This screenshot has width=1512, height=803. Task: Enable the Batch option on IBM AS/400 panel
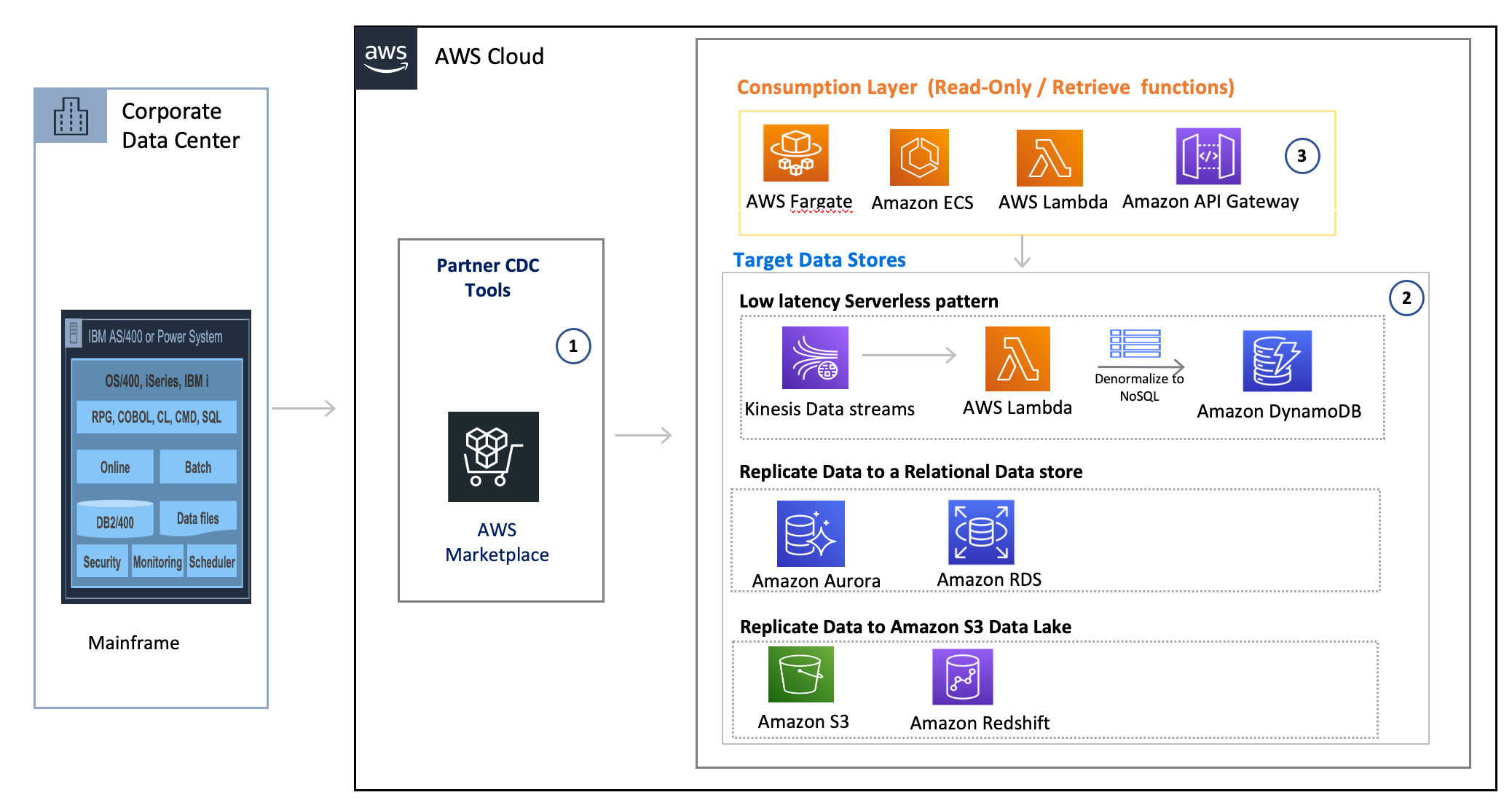tap(197, 466)
